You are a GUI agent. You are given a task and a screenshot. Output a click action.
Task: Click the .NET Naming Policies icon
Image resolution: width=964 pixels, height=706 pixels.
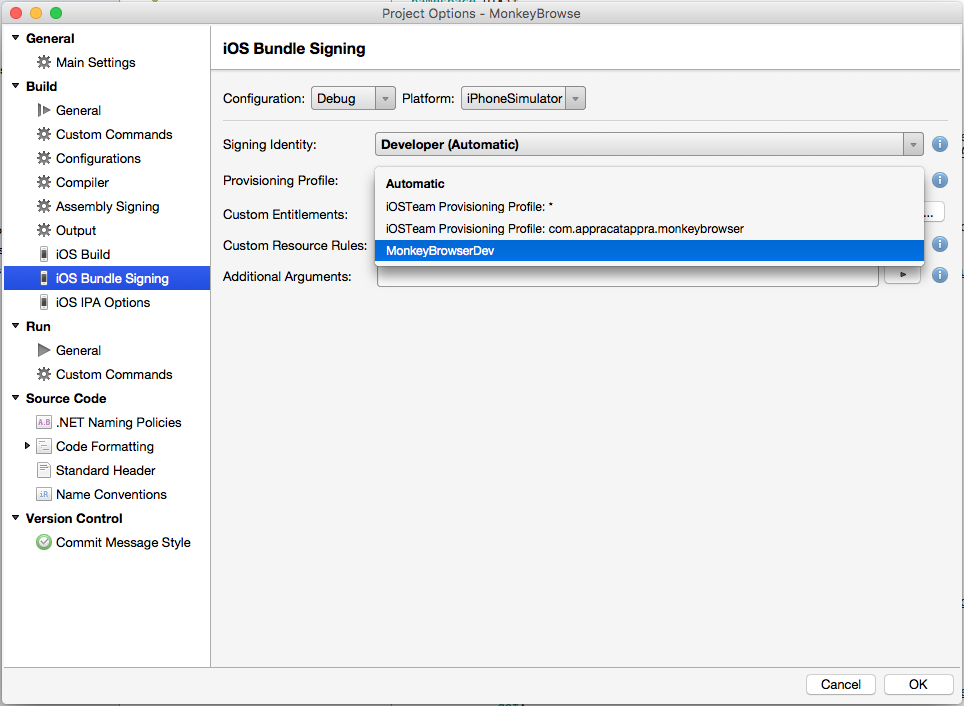pyautogui.click(x=44, y=422)
